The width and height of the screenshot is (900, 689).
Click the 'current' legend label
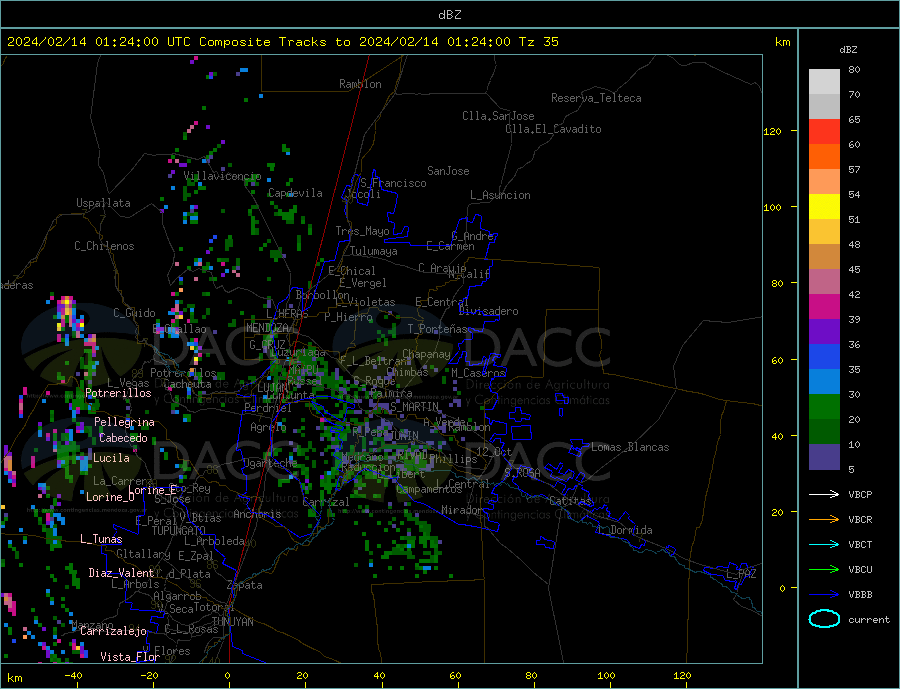click(869, 620)
